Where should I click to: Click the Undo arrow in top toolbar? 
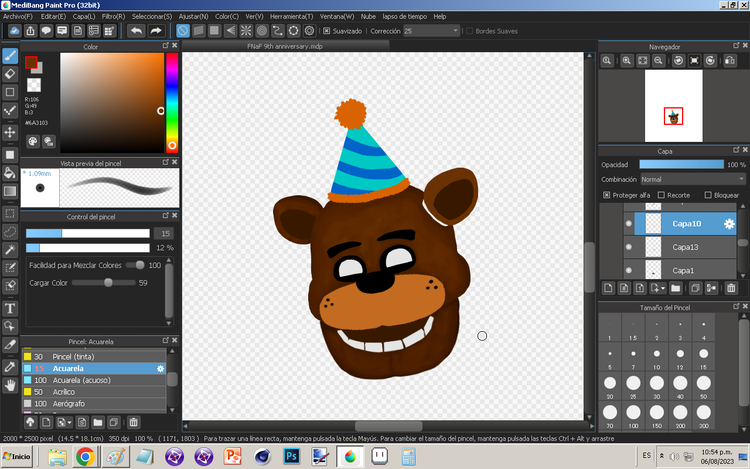[x=136, y=31]
